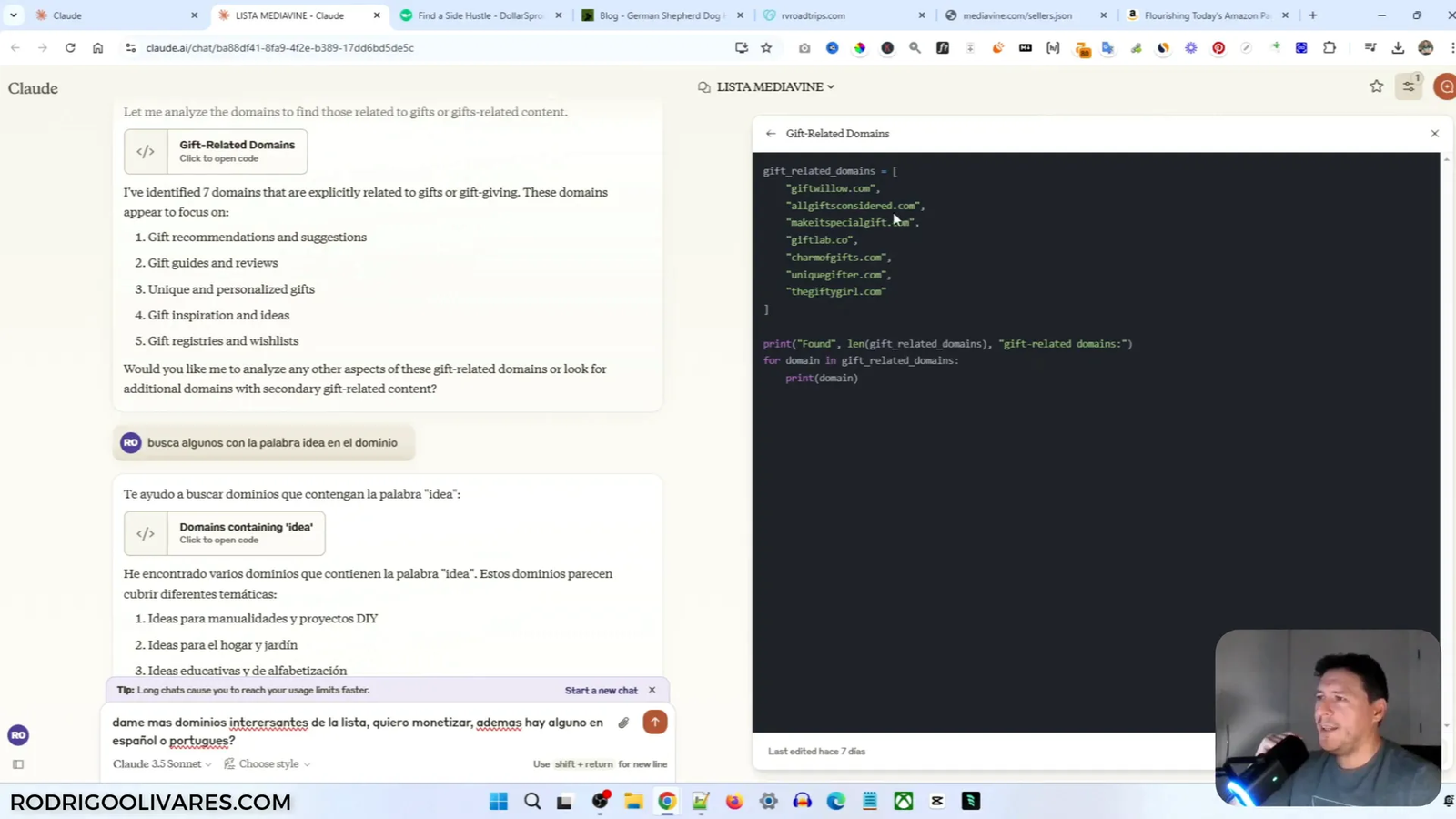Open Windows Start menu in taskbar
The width and height of the screenshot is (1456, 819).
click(499, 801)
